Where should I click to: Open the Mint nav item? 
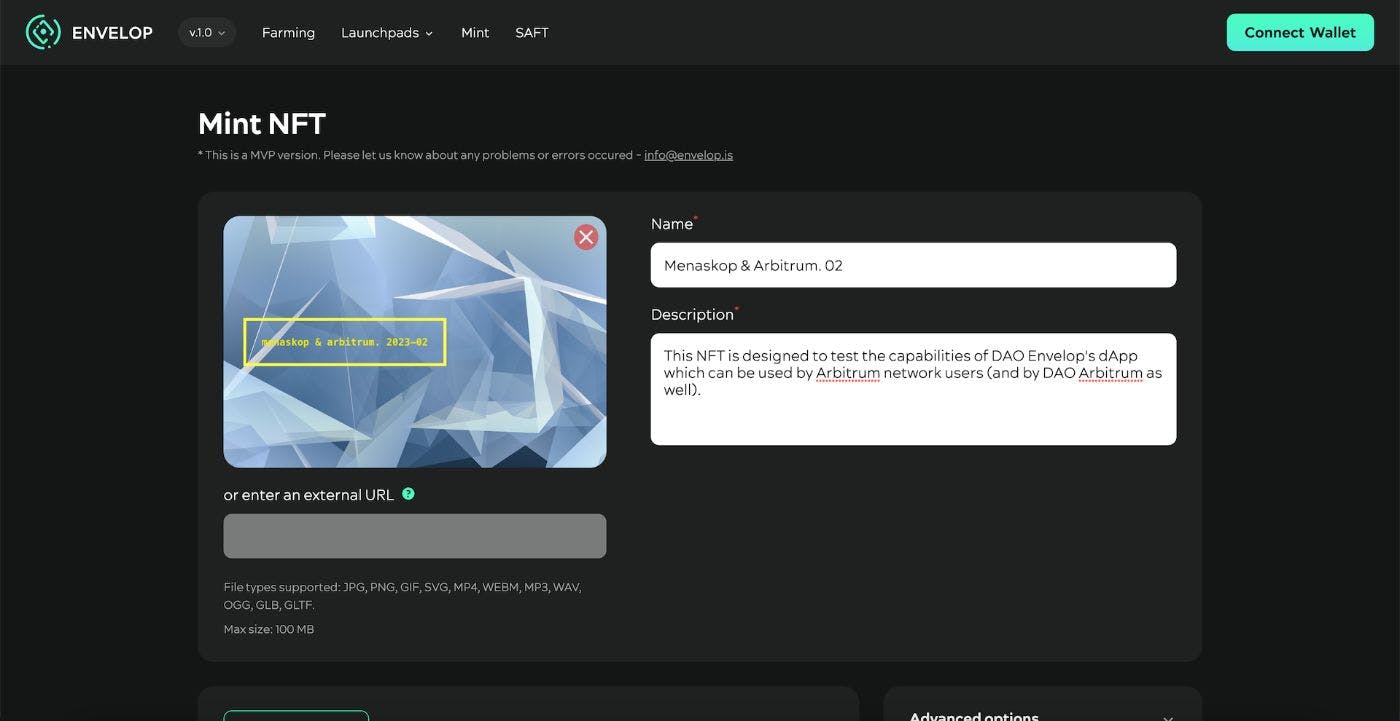coord(475,33)
